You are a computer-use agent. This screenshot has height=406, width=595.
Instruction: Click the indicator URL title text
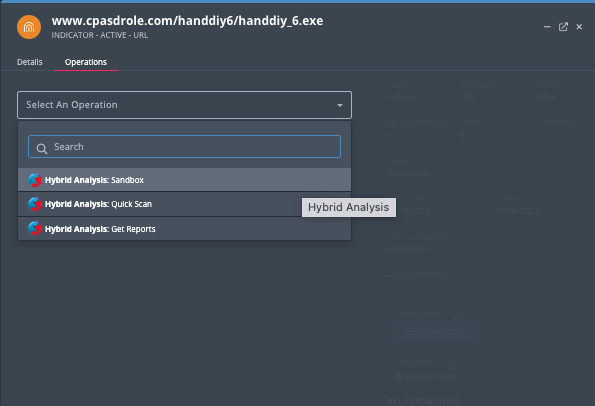187,20
